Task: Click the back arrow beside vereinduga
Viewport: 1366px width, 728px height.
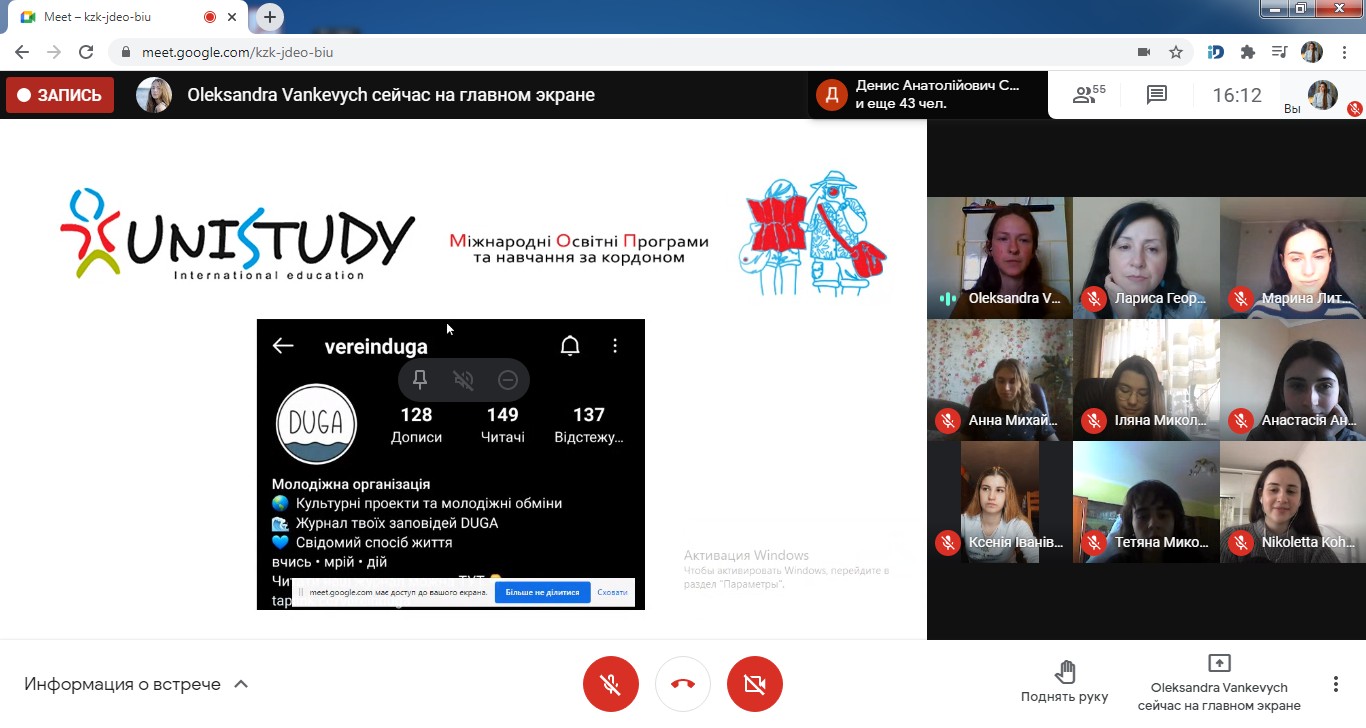Action: click(283, 346)
